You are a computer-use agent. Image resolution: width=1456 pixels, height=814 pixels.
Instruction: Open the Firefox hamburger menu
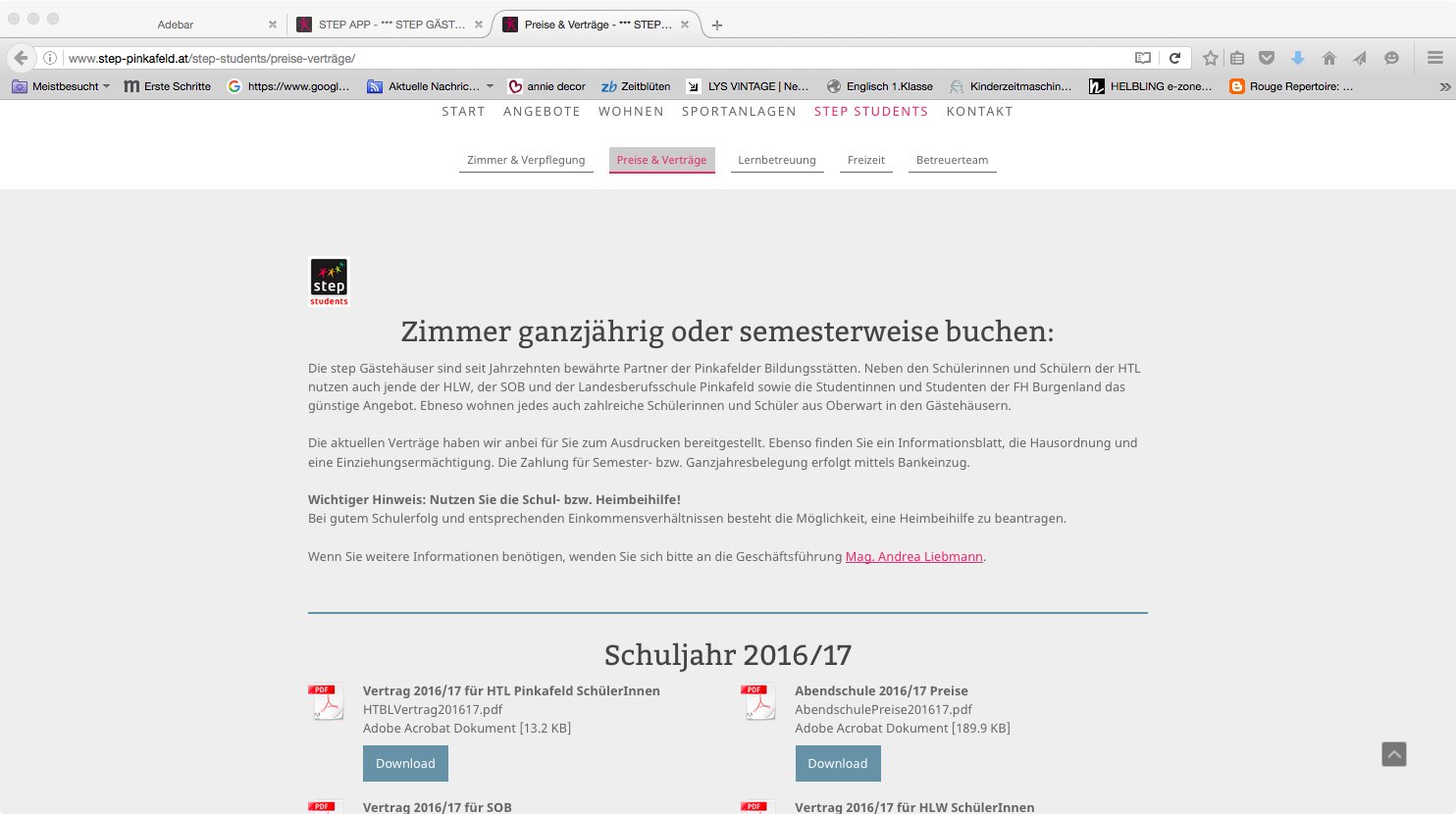click(x=1434, y=58)
